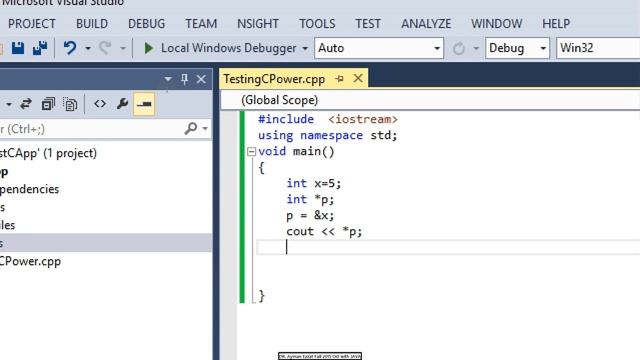Click the View Code icon

point(100,104)
